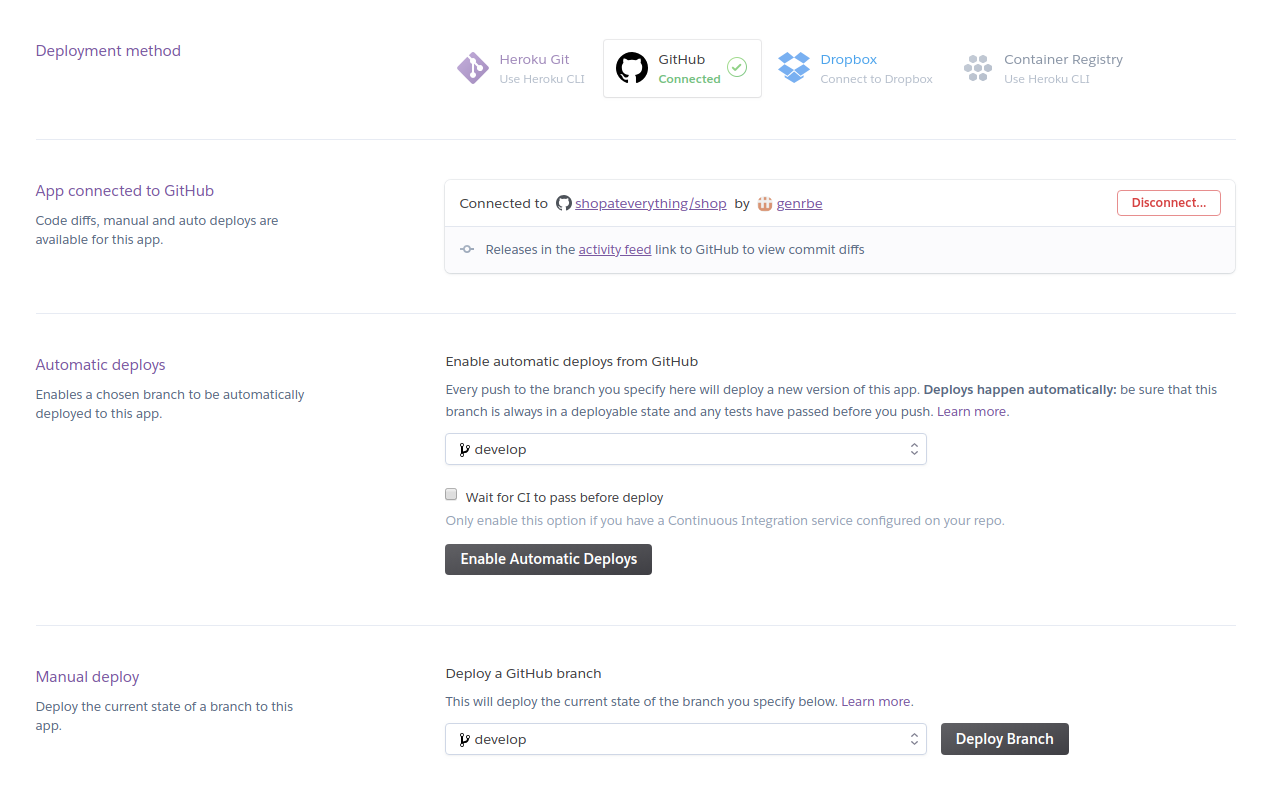Click the Container Registry hexagon icon
This screenshot has height=802, width=1284.
pos(977,68)
